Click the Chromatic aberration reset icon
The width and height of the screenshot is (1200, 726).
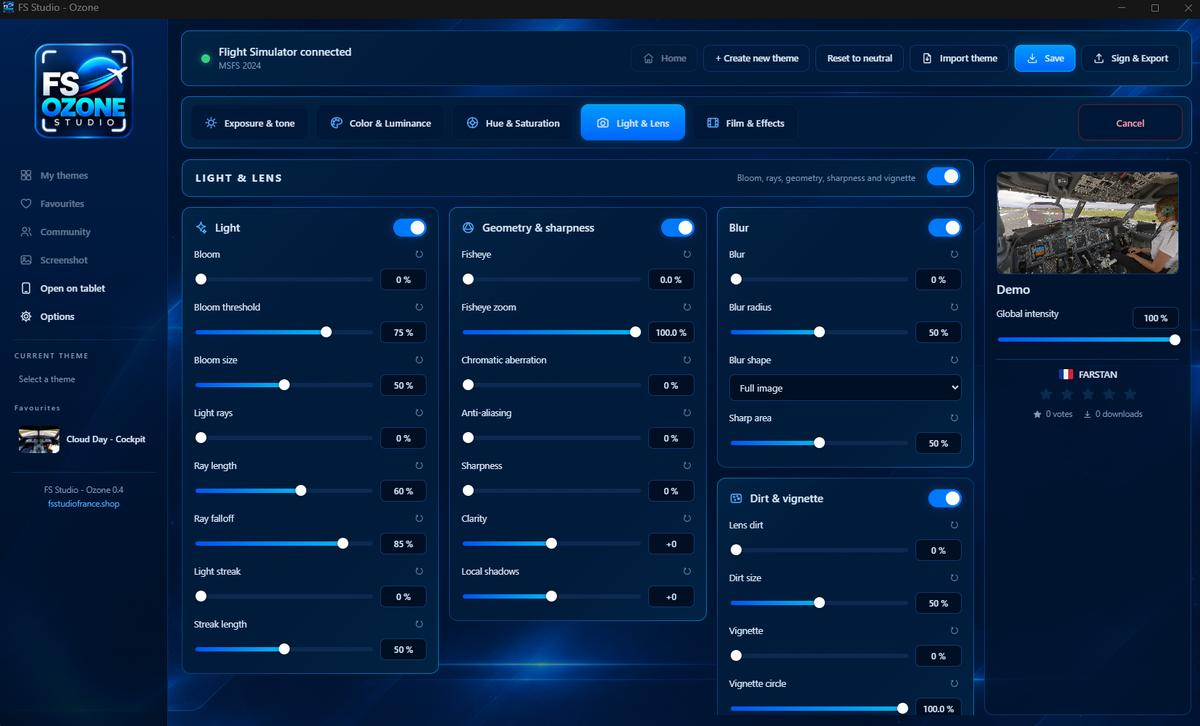coord(686,360)
